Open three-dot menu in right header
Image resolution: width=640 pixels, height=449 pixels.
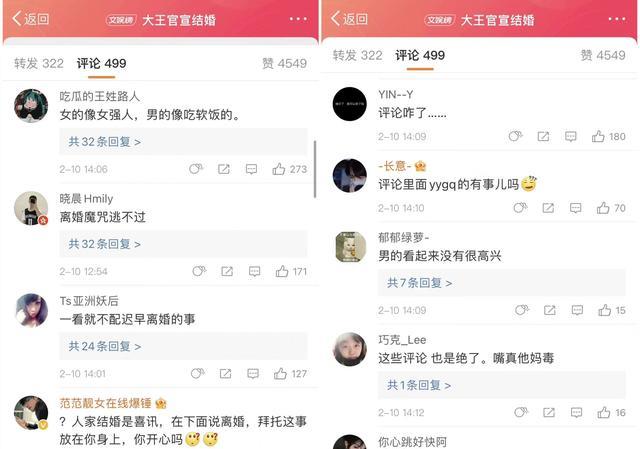617,19
